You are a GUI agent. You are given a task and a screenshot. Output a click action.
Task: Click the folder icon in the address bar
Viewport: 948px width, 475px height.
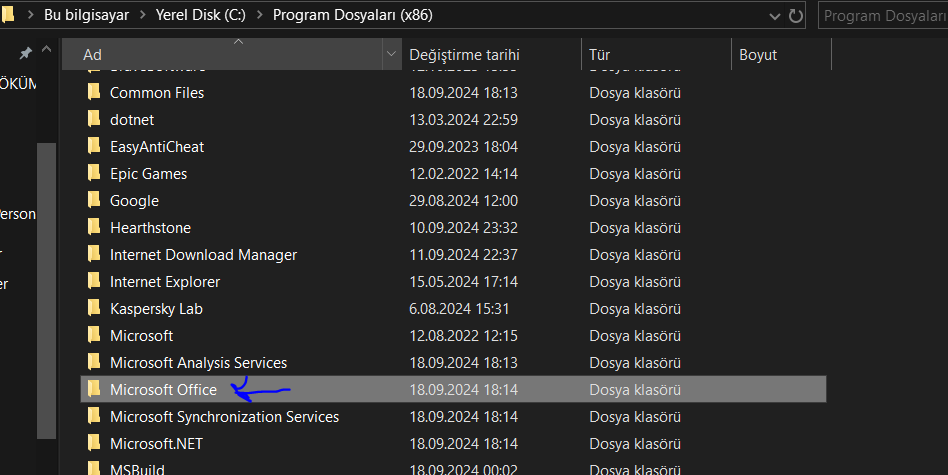click(10, 16)
